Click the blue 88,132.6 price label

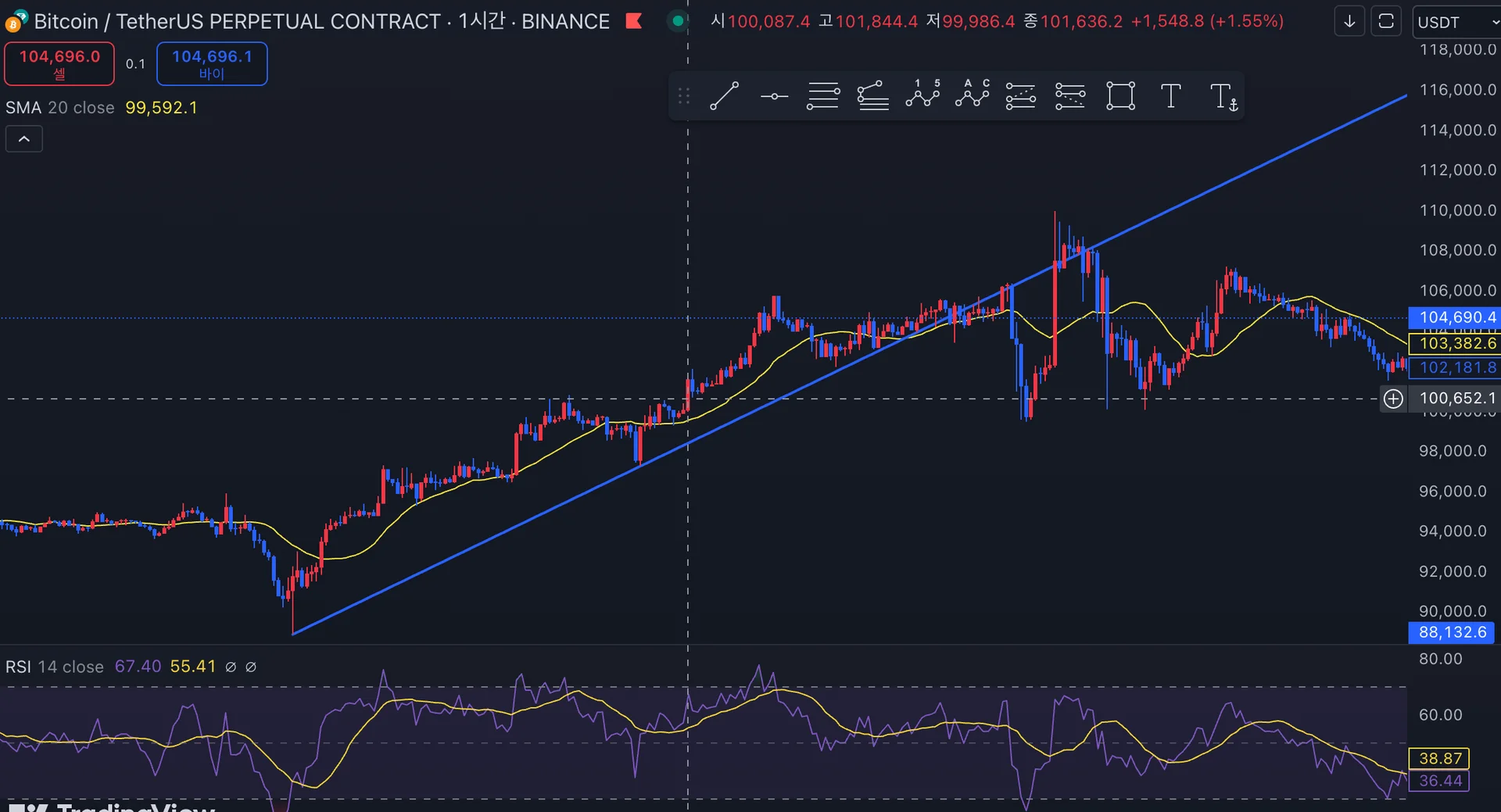[x=1452, y=632]
